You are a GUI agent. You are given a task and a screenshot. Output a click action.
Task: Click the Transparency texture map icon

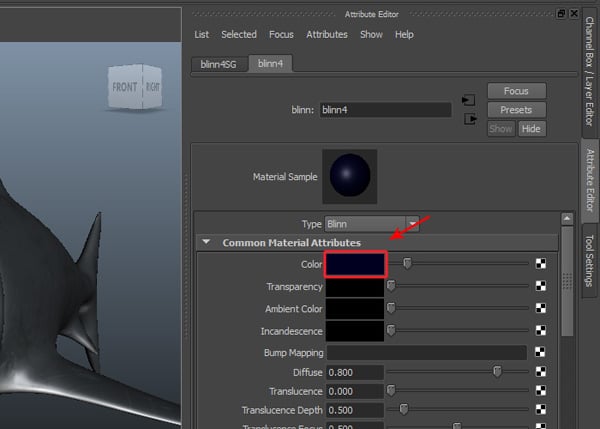coord(541,286)
